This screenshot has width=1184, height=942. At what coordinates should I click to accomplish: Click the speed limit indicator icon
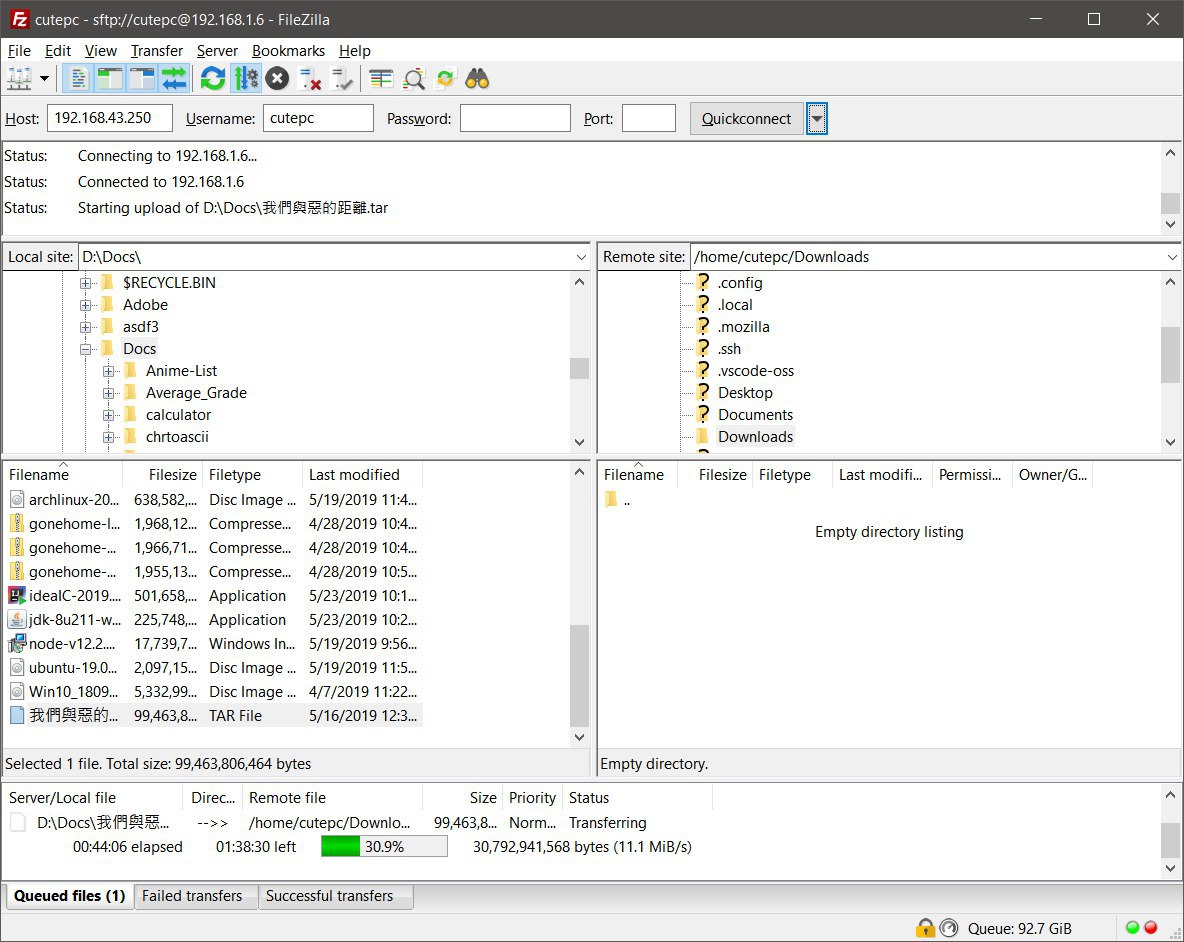click(x=949, y=928)
